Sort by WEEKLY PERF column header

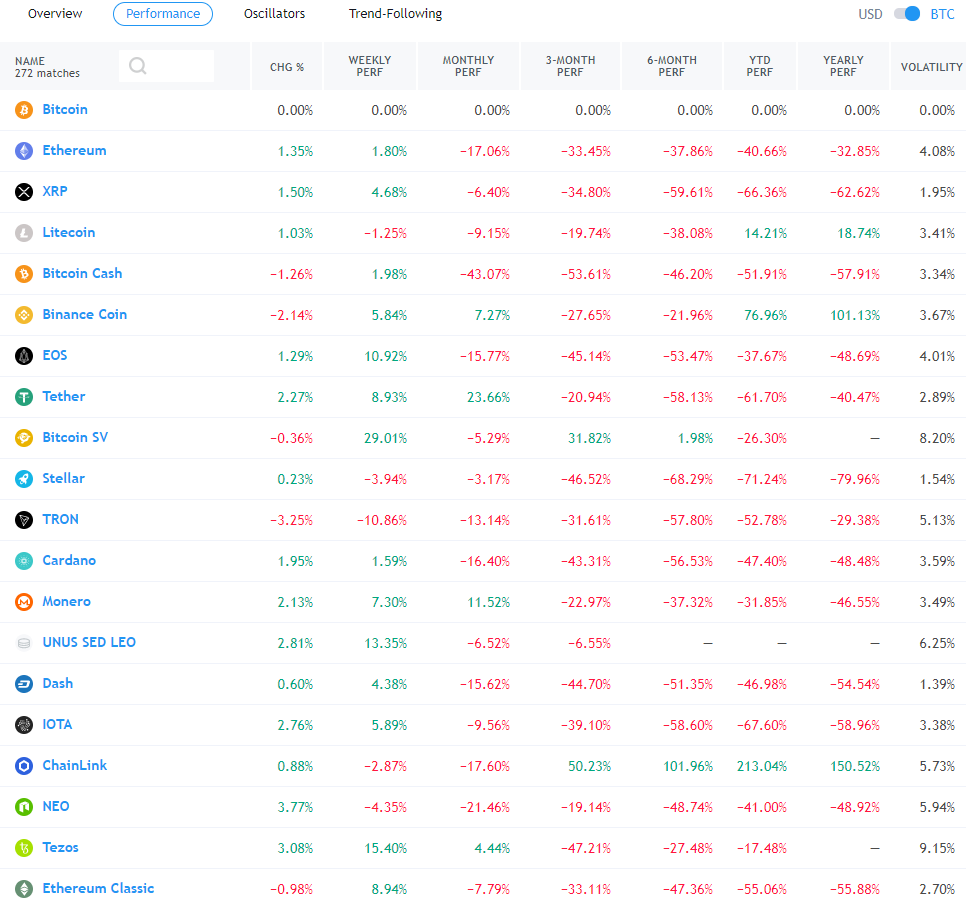tap(369, 67)
